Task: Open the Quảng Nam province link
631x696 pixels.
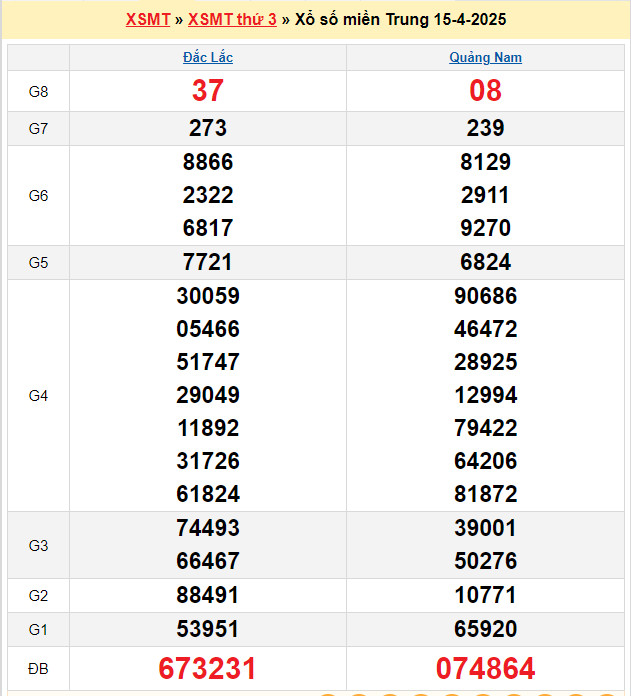Action: click(x=485, y=57)
